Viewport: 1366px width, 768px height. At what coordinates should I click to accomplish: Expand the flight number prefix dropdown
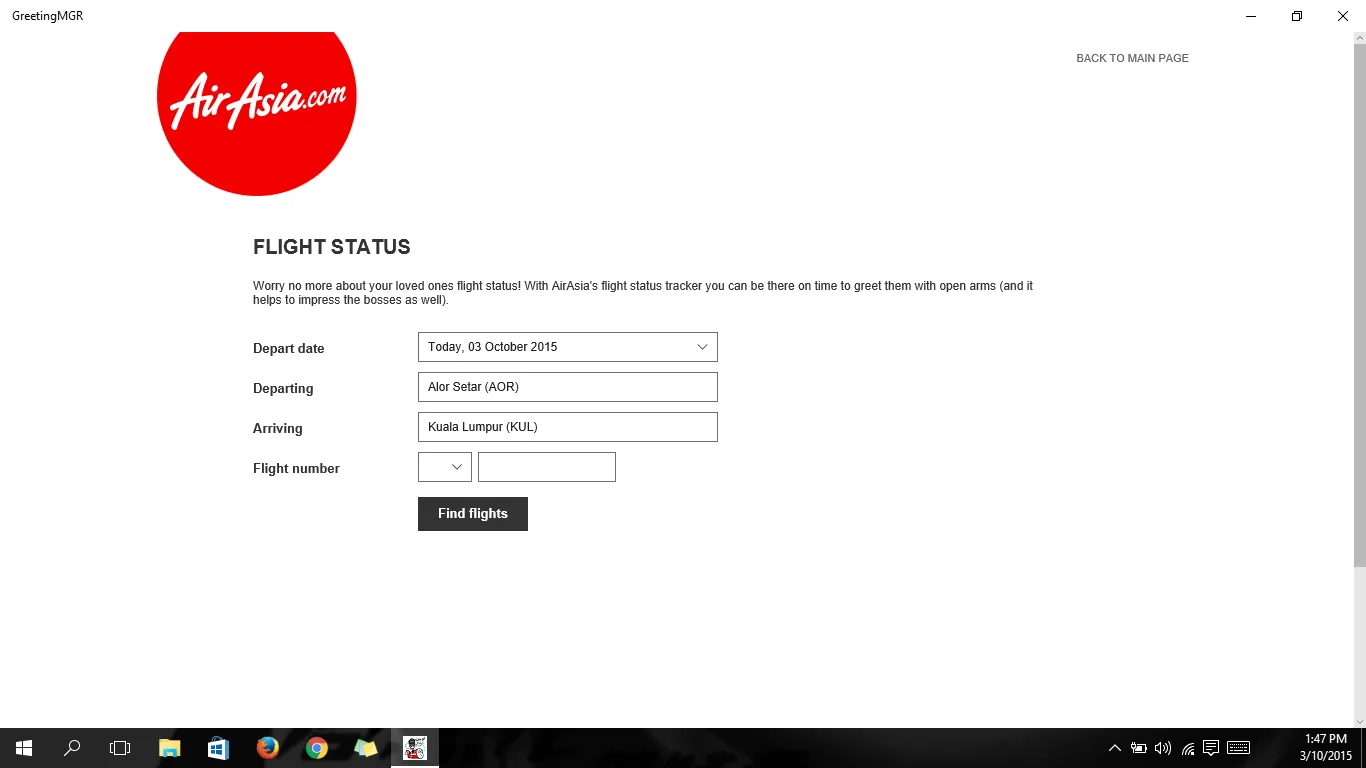445,467
